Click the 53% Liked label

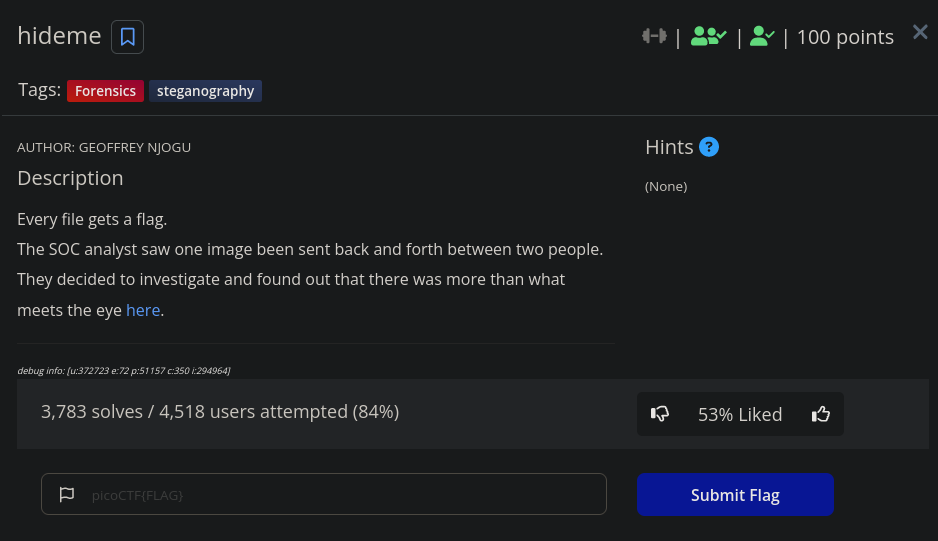(x=740, y=414)
